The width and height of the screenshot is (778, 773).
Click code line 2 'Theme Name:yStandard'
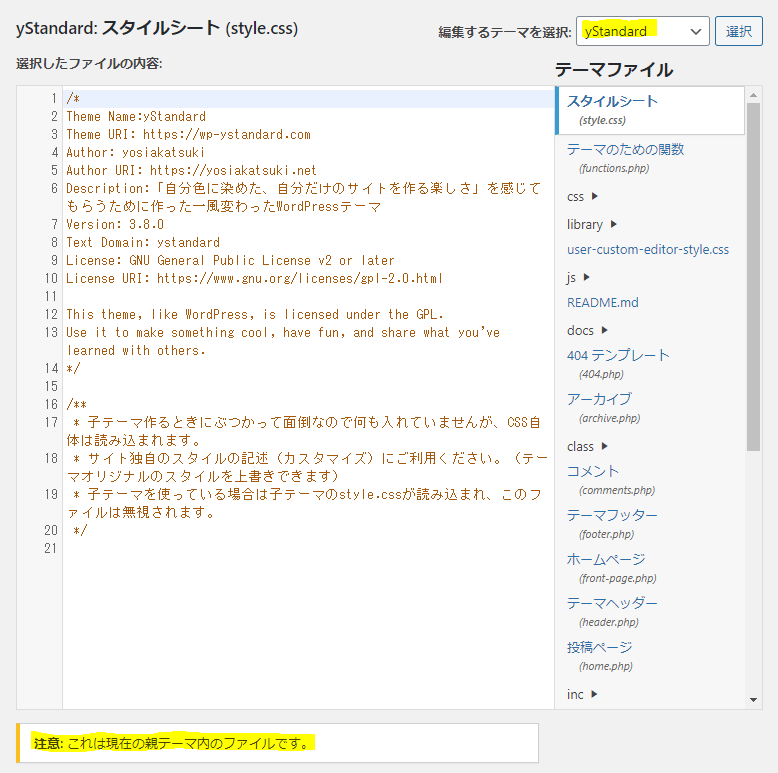click(136, 117)
